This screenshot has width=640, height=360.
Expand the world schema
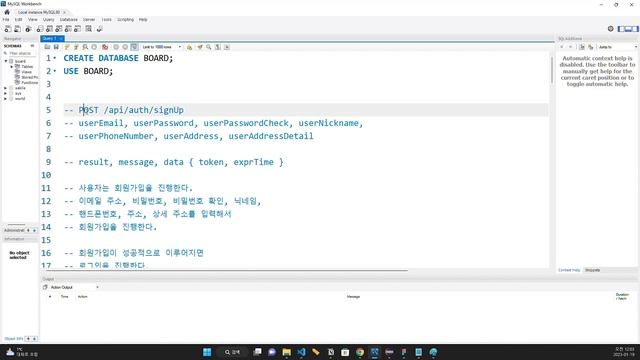(6, 99)
